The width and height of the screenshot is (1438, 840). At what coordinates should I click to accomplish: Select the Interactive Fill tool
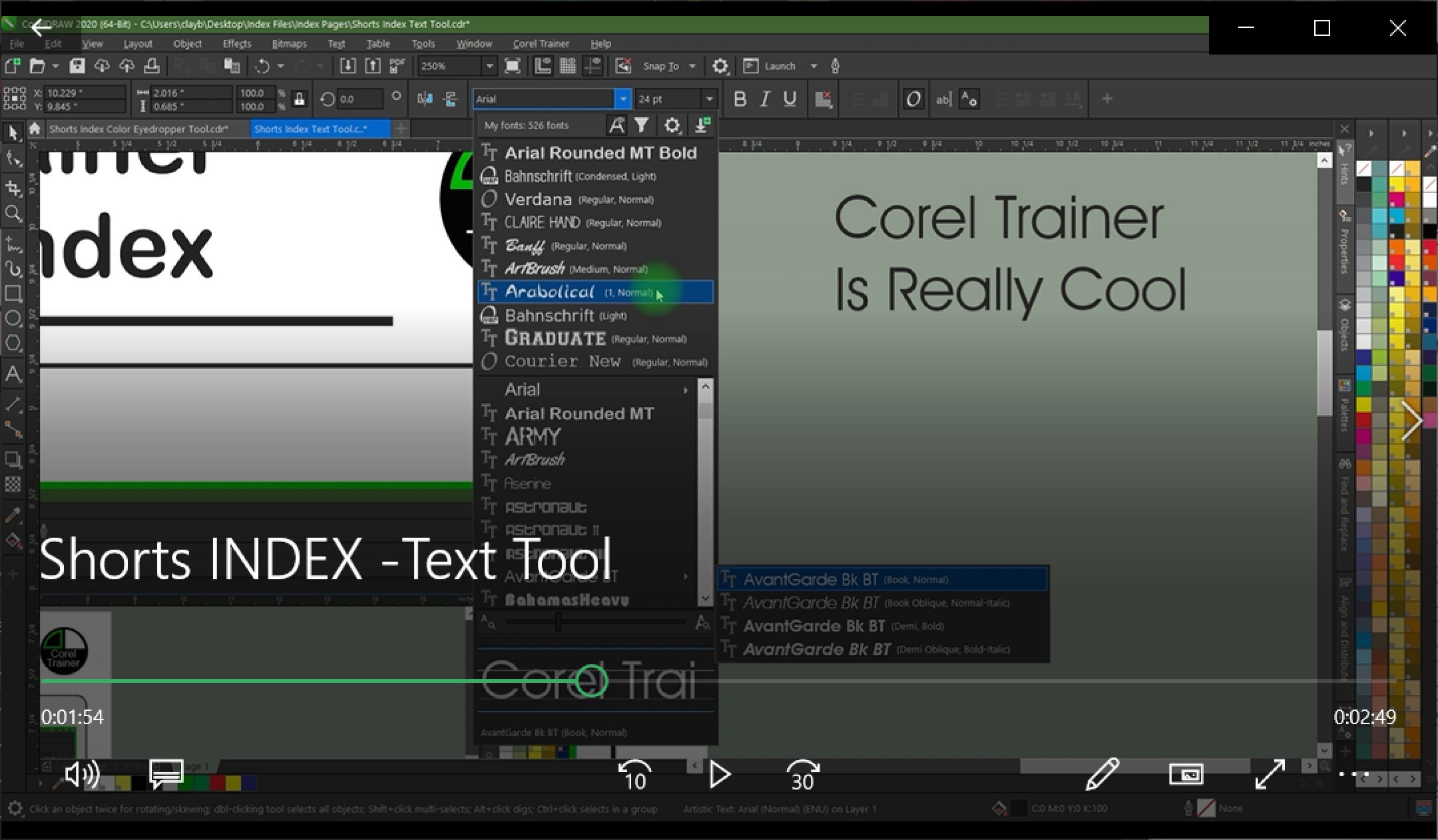(13, 540)
